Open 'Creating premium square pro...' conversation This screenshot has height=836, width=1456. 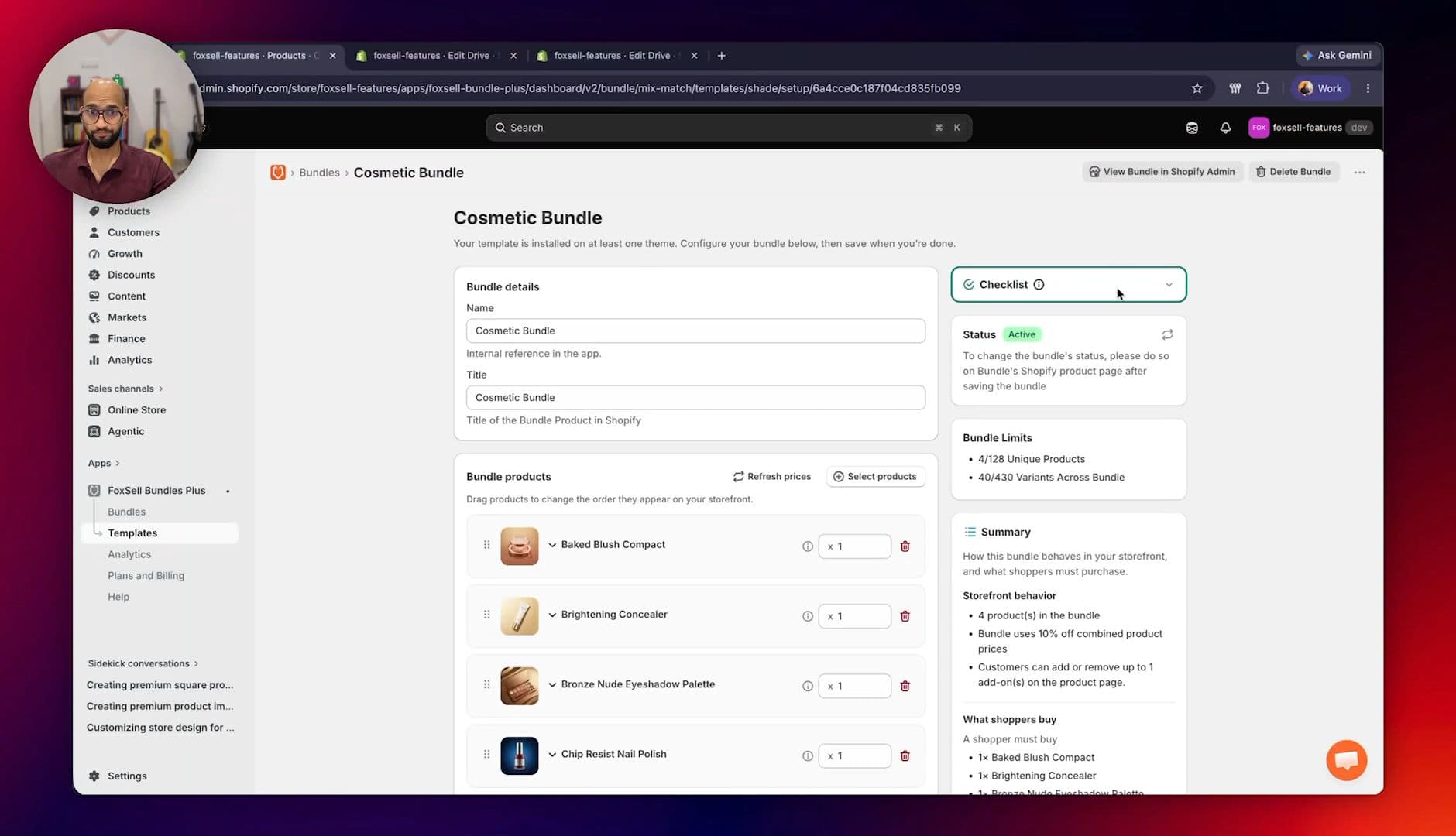[160, 684]
